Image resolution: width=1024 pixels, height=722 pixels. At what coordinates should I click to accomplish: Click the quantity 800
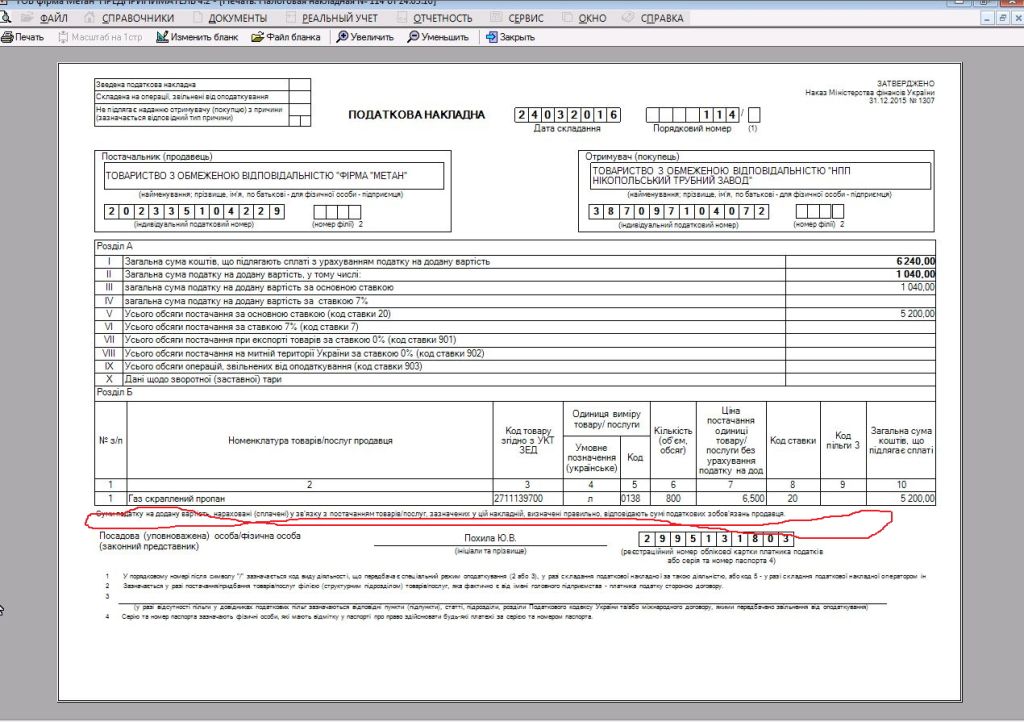tap(673, 498)
